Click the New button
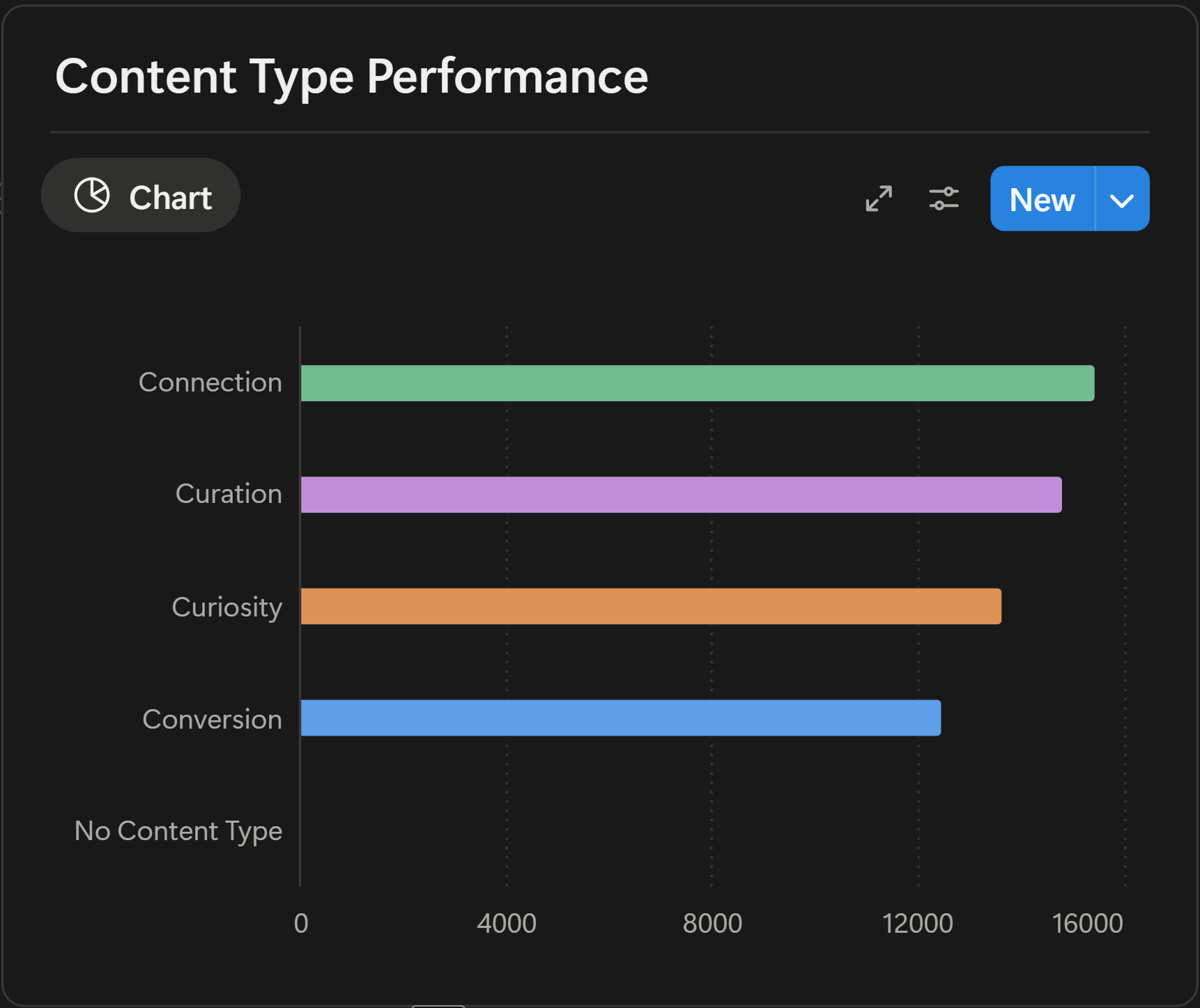 pyautogui.click(x=1041, y=199)
